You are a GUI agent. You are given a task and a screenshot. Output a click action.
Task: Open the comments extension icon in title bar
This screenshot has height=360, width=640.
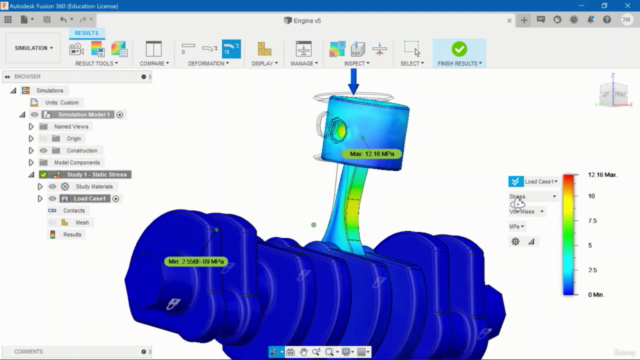(x=541, y=20)
